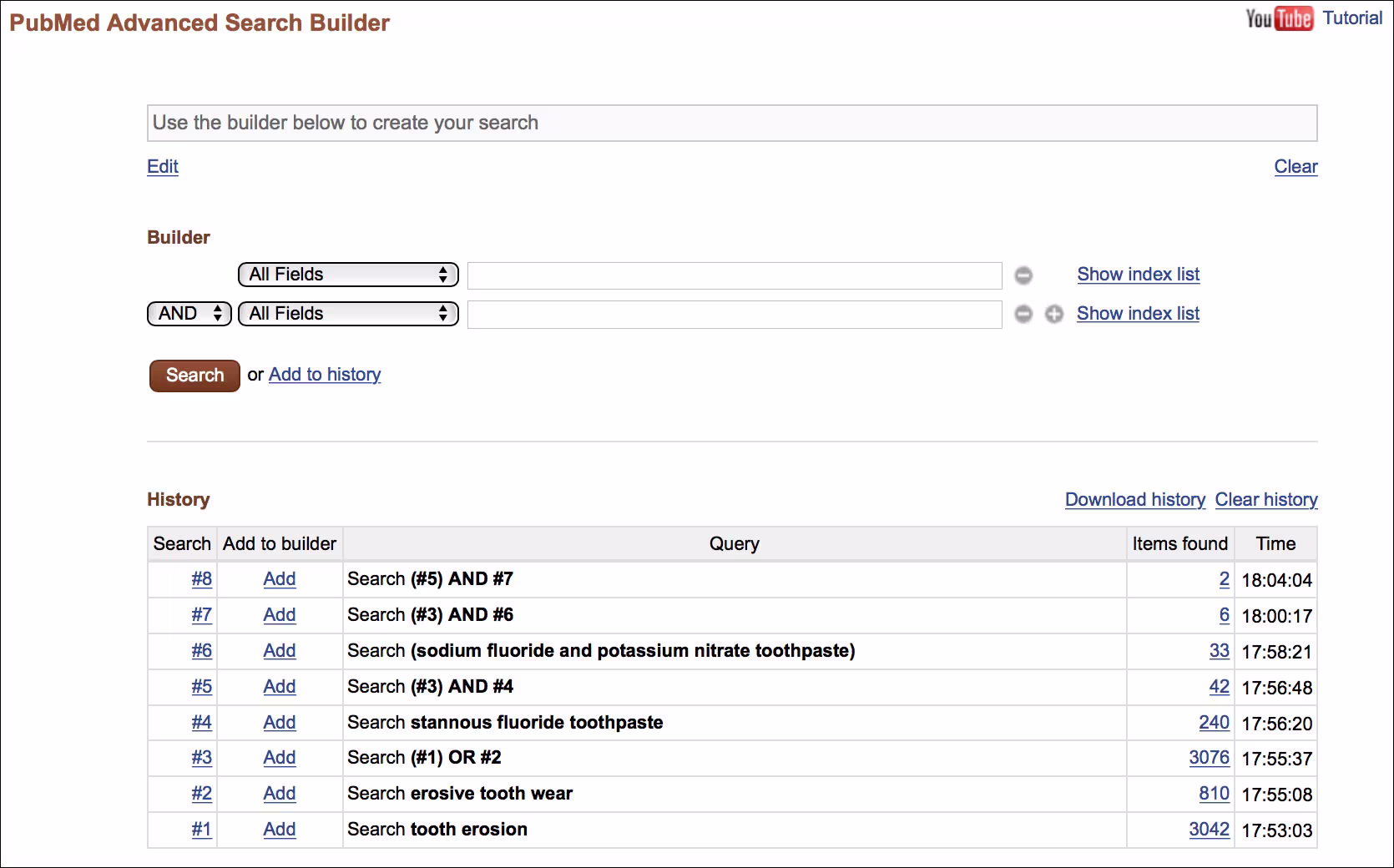Open the All Fields dropdown in second row
1394x868 pixels.
[x=347, y=314]
